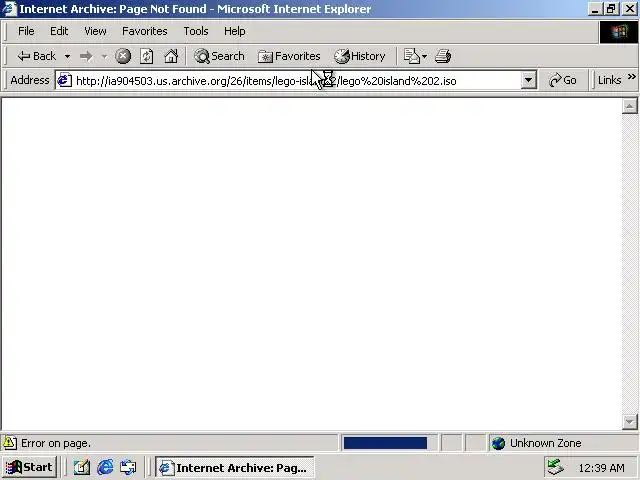Click the Windows logo throbber icon
The image size is (640, 480).
pyautogui.click(x=619, y=31)
